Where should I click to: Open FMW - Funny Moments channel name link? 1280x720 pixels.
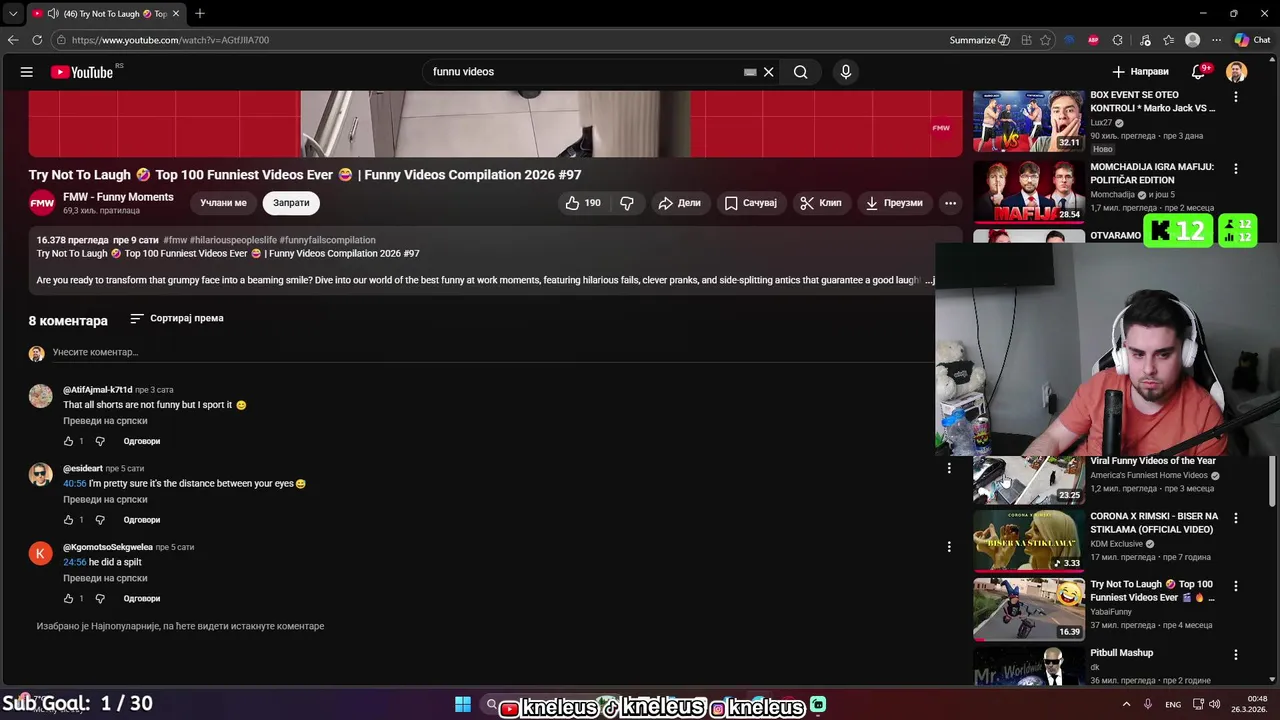[x=118, y=197]
